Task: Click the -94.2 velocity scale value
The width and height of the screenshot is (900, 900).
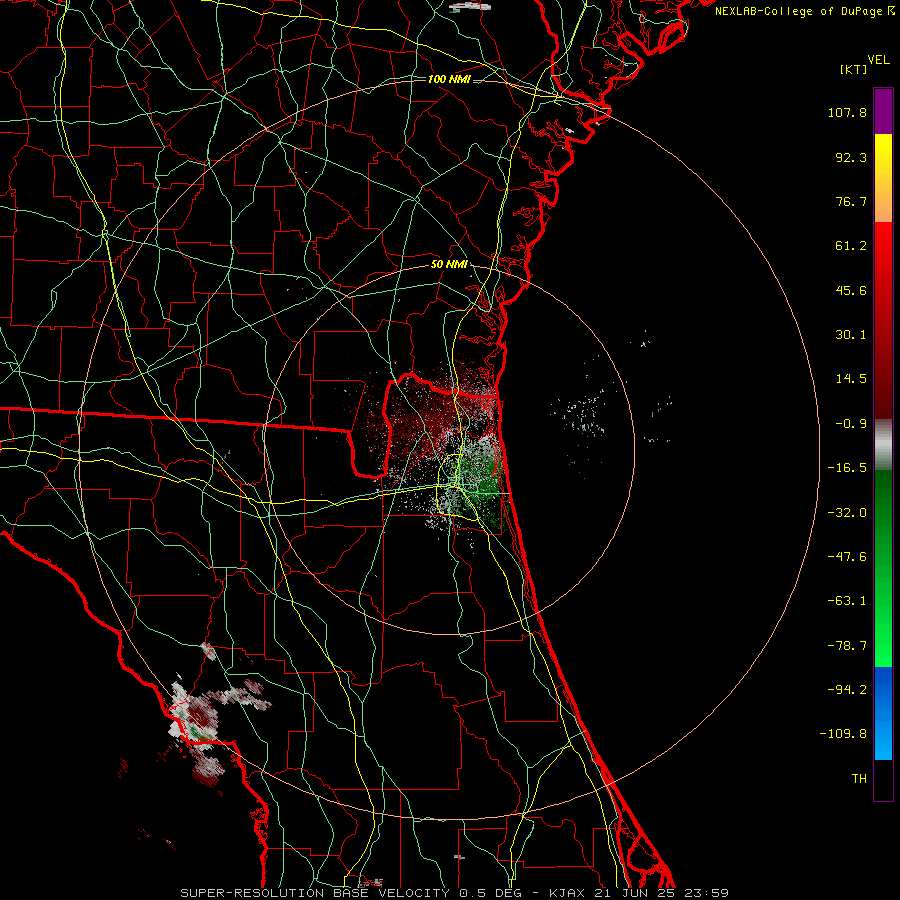Action: pyautogui.click(x=847, y=690)
